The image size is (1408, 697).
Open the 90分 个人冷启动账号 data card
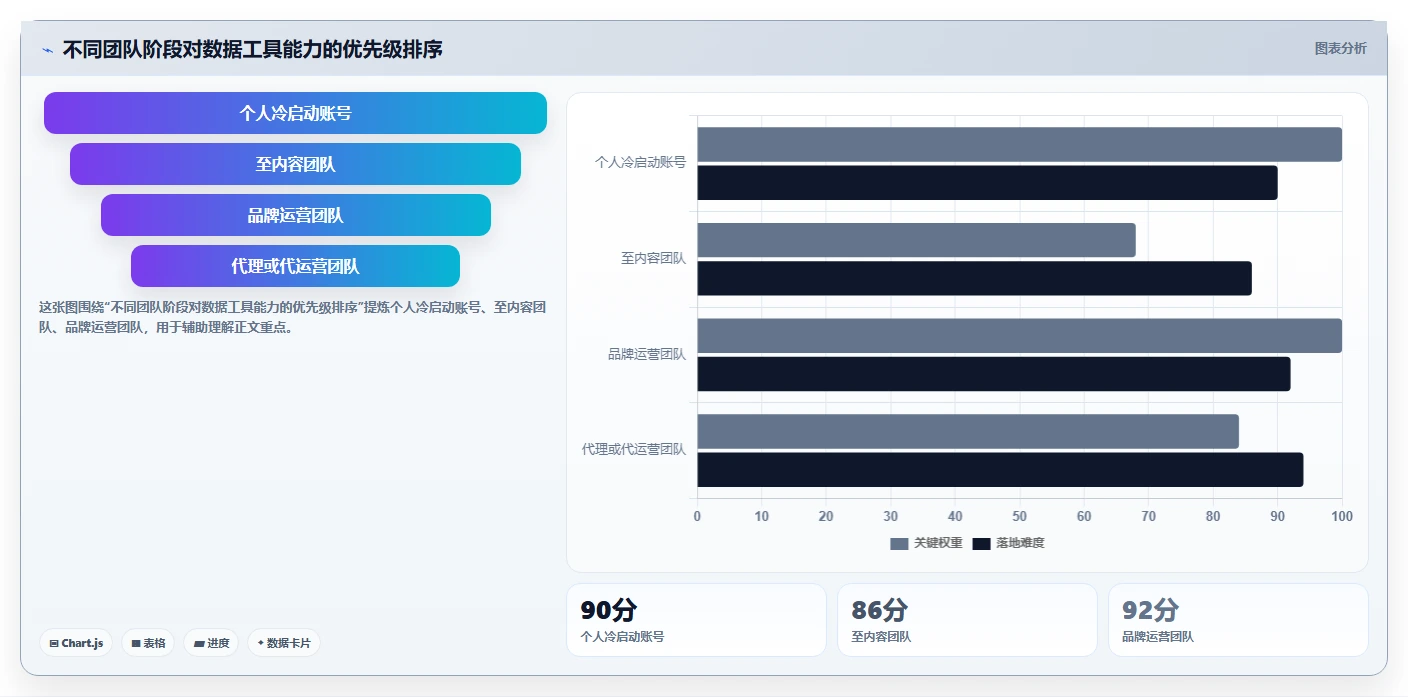(696, 620)
